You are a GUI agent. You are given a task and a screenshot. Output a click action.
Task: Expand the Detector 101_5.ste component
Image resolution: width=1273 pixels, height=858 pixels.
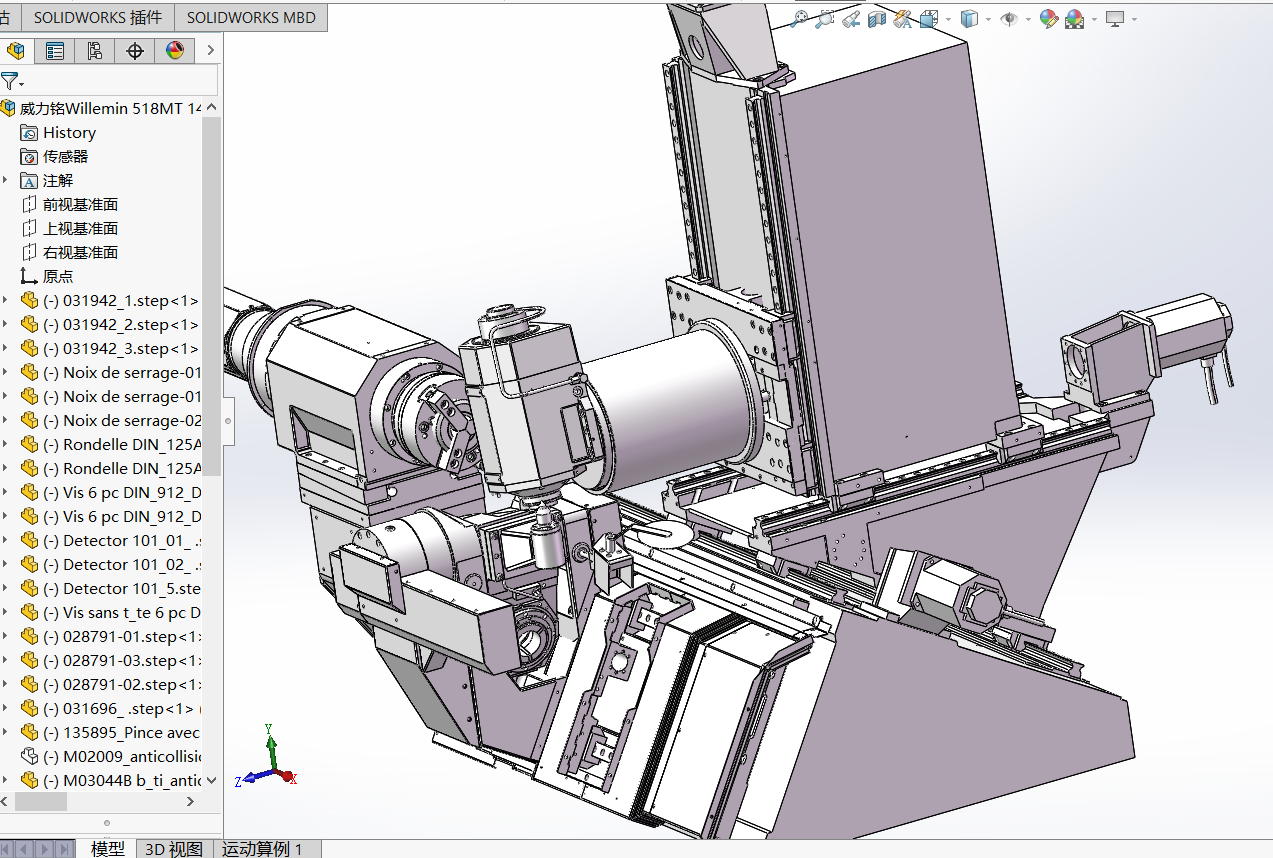click(6, 588)
